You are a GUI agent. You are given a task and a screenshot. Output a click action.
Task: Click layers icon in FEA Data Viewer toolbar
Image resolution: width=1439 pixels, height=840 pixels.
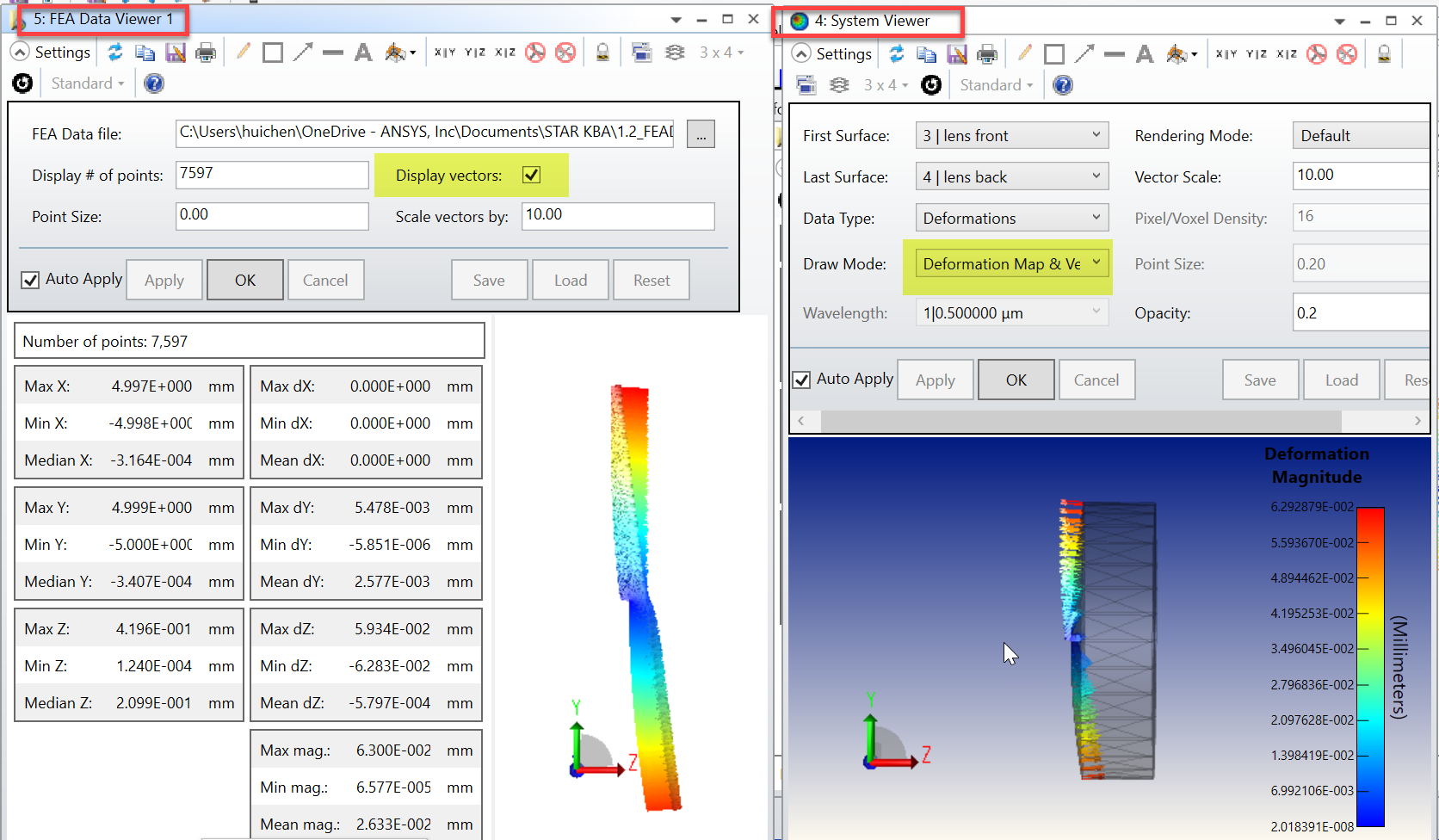point(676,52)
